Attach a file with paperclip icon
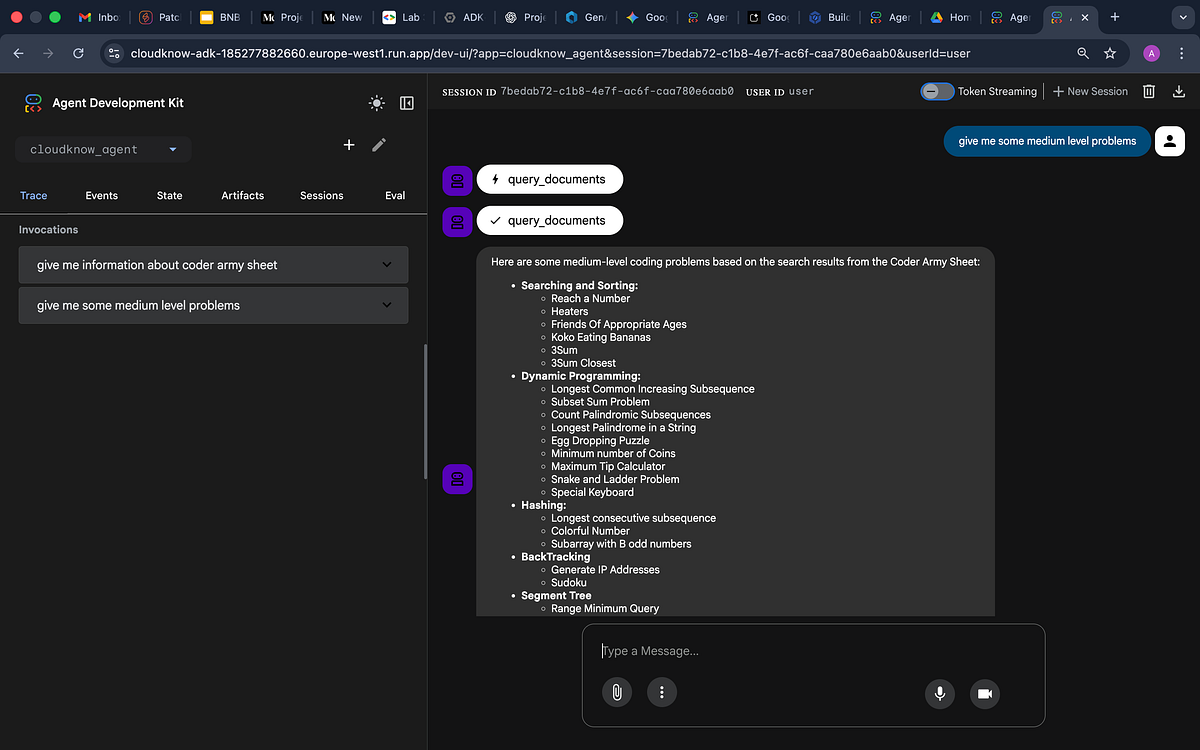 point(617,692)
